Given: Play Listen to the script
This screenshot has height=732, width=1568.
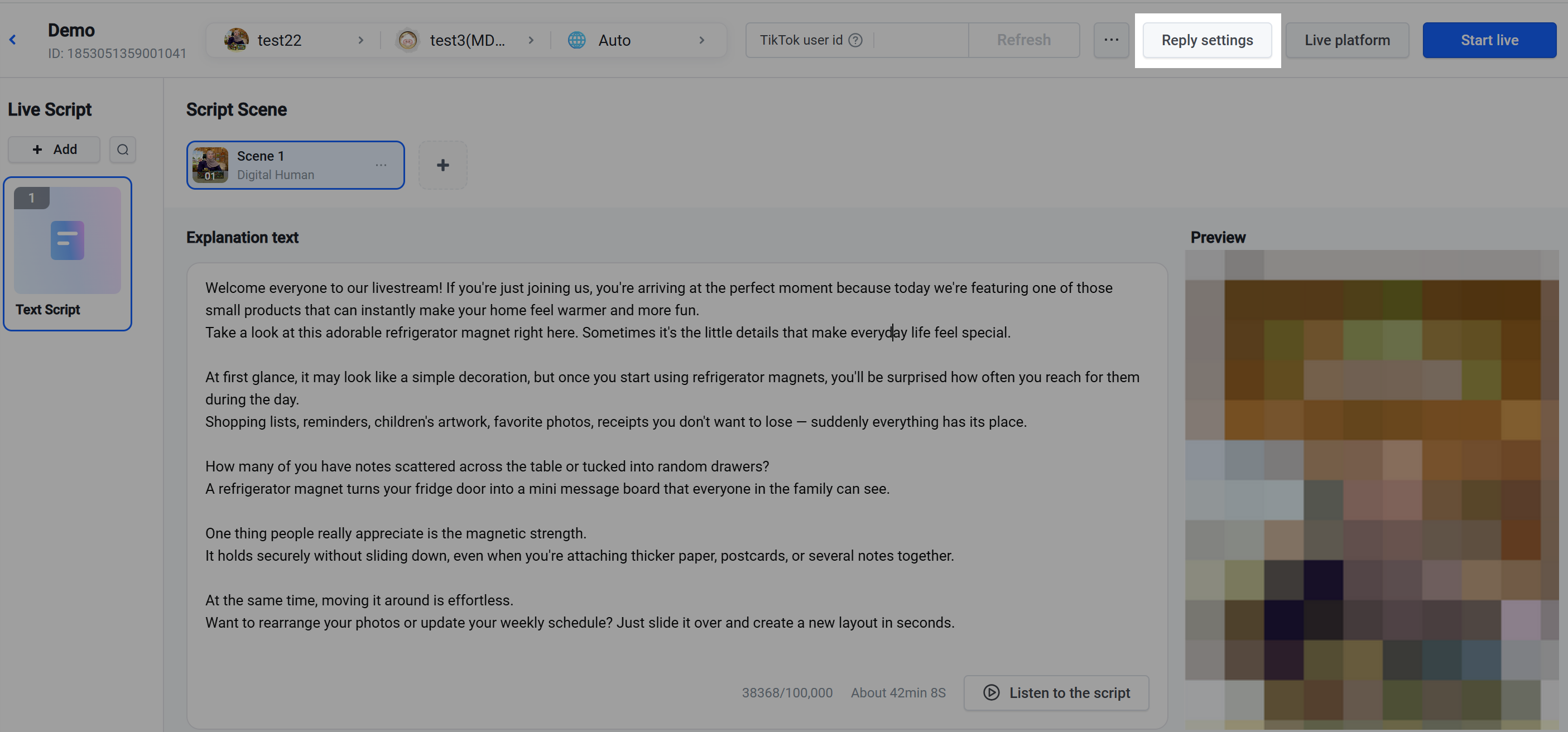Looking at the screenshot, I should click(x=1056, y=692).
